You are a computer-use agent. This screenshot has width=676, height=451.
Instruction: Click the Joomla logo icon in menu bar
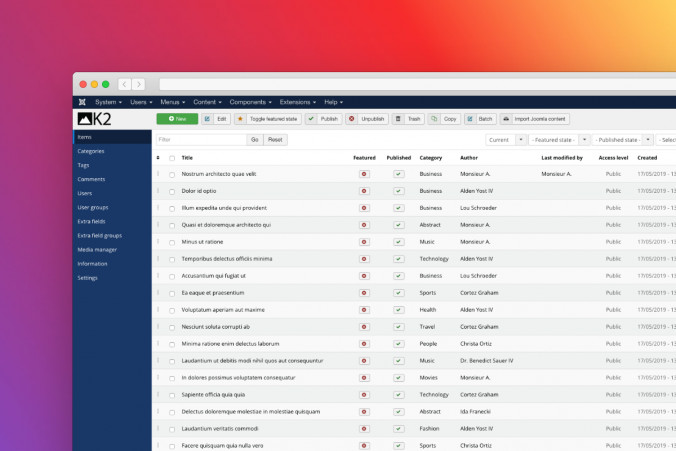[x=82, y=102]
